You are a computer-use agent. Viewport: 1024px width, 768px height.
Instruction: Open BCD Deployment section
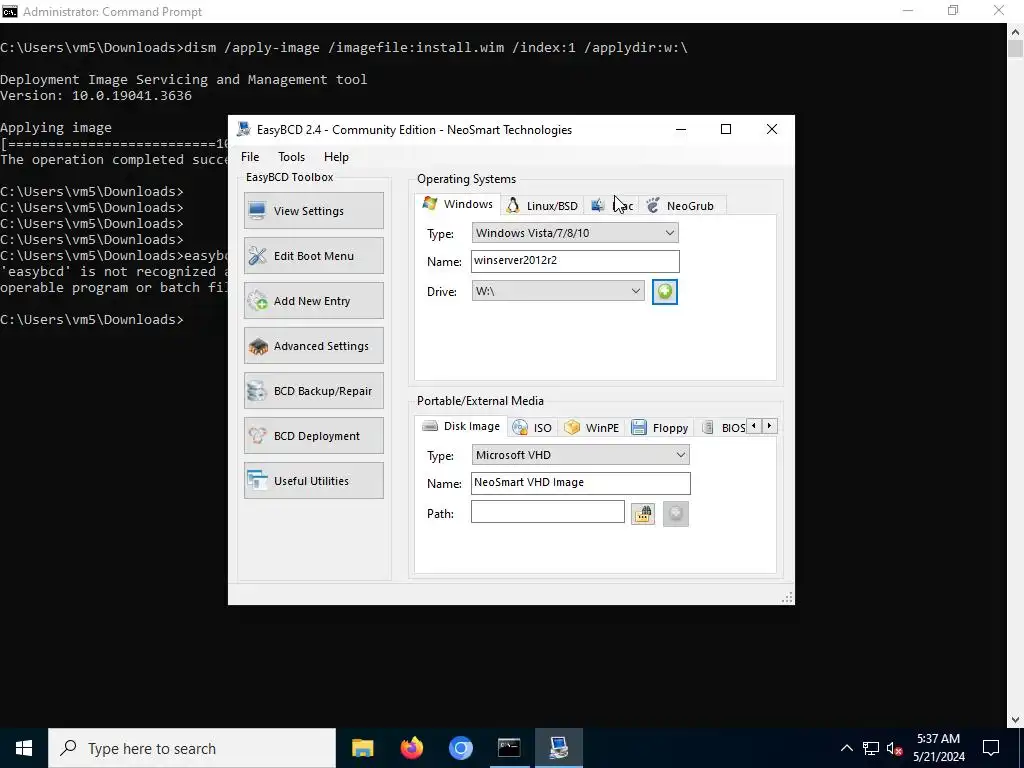313,436
